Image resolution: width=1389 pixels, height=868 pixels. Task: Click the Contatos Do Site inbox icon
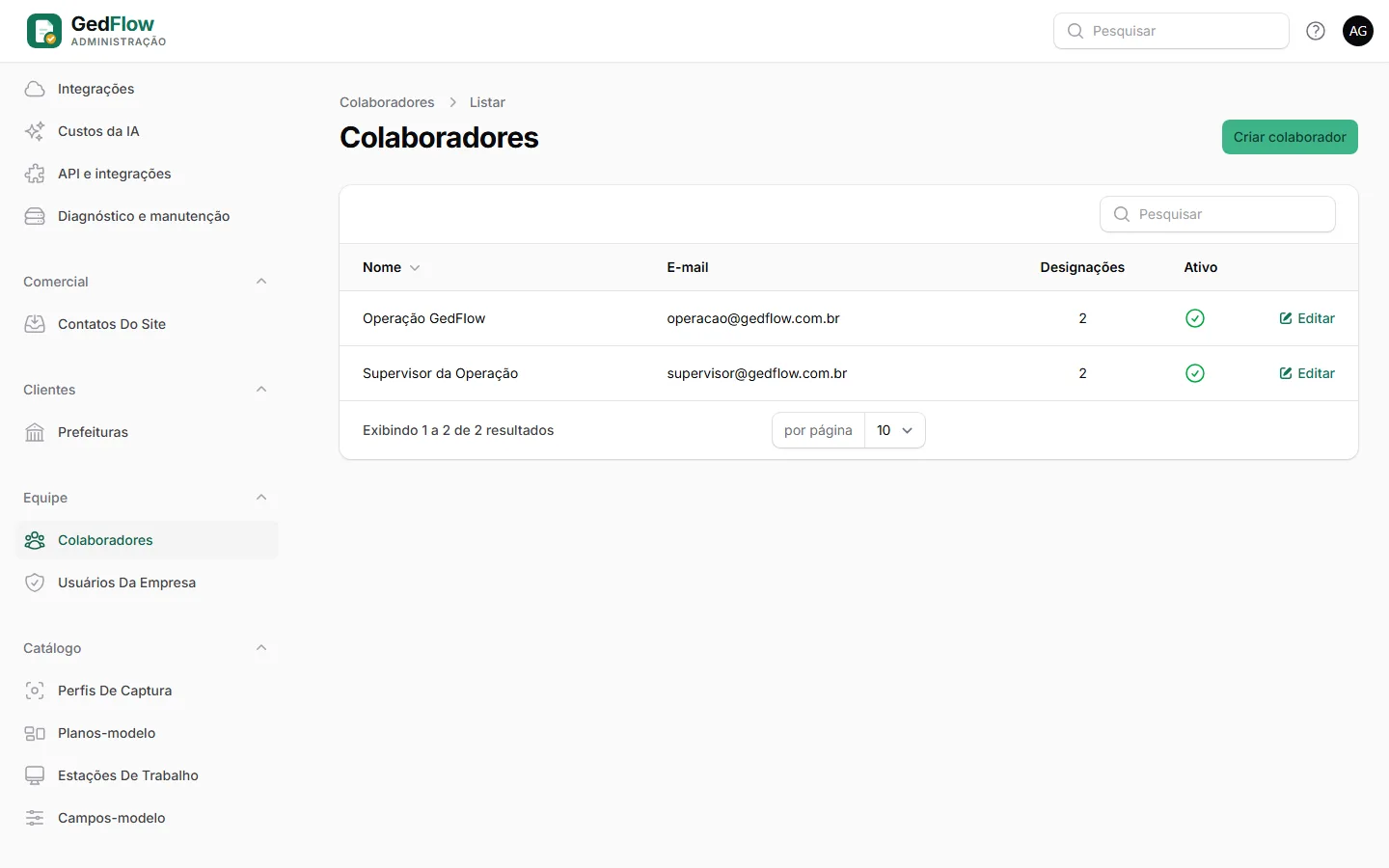pyautogui.click(x=35, y=324)
